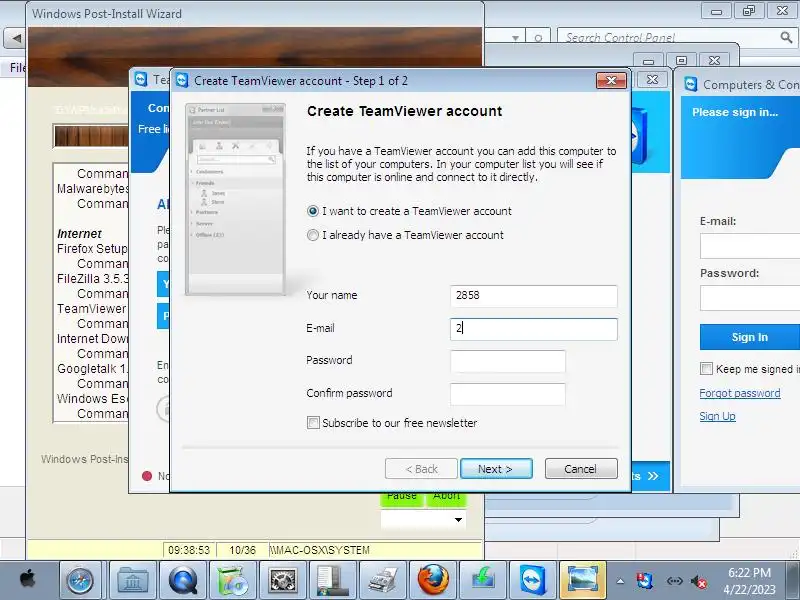Image resolution: width=800 pixels, height=600 pixels.
Task: Click TeamViewer icon in Create account title bar
Action: (x=182, y=80)
